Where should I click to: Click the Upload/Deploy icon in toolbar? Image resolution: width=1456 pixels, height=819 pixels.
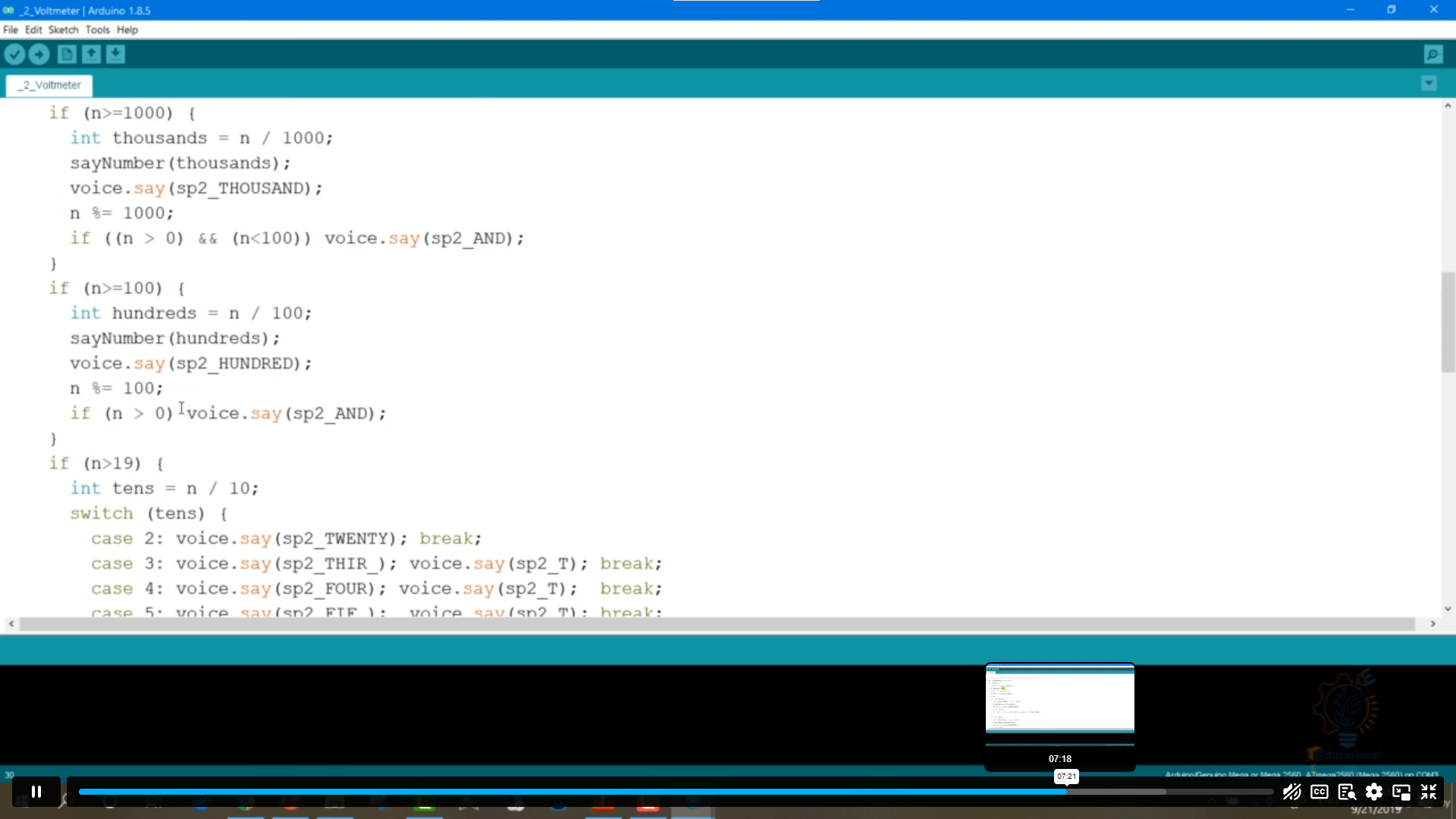coord(39,53)
